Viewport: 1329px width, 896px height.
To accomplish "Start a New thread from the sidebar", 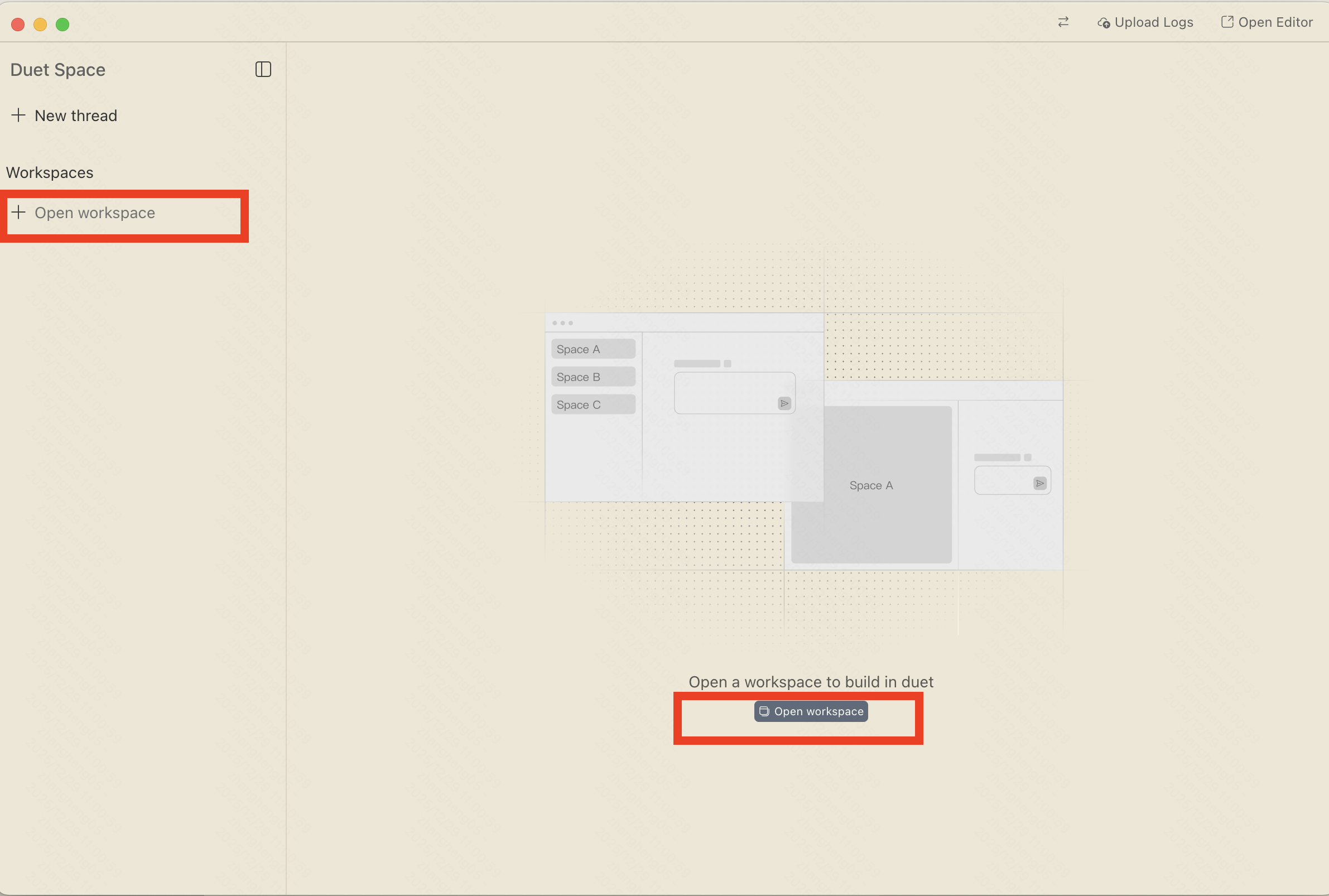I will click(x=75, y=115).
